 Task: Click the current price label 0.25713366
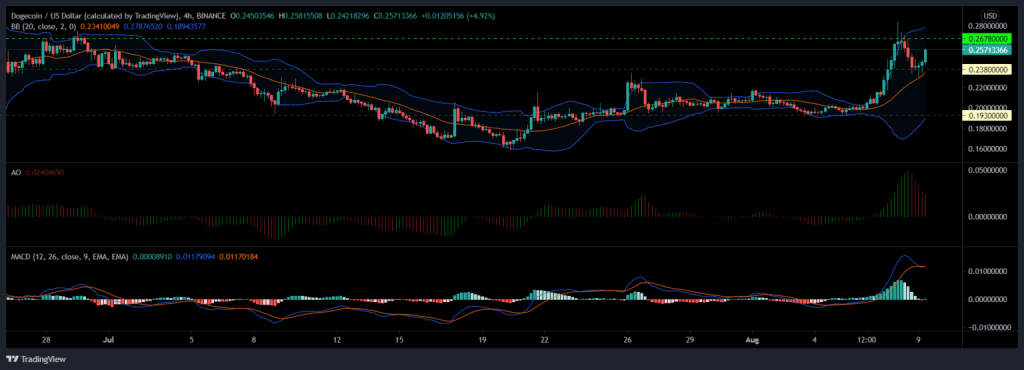988,50
